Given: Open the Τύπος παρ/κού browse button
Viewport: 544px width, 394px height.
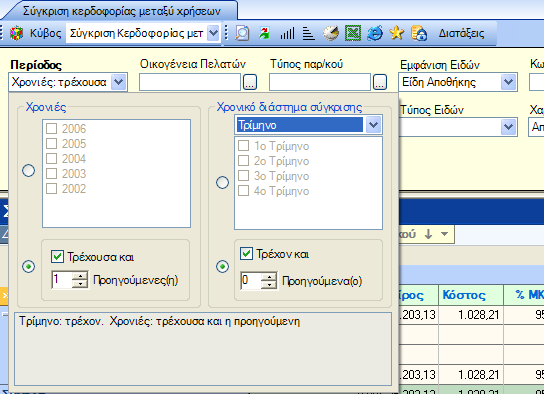Looking at the screenshot, I should tap(380, 82).
